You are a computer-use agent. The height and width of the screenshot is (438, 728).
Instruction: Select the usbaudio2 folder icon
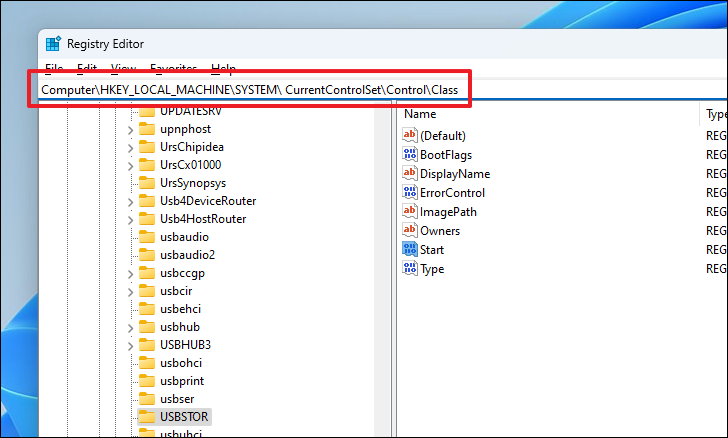[147, 255]
